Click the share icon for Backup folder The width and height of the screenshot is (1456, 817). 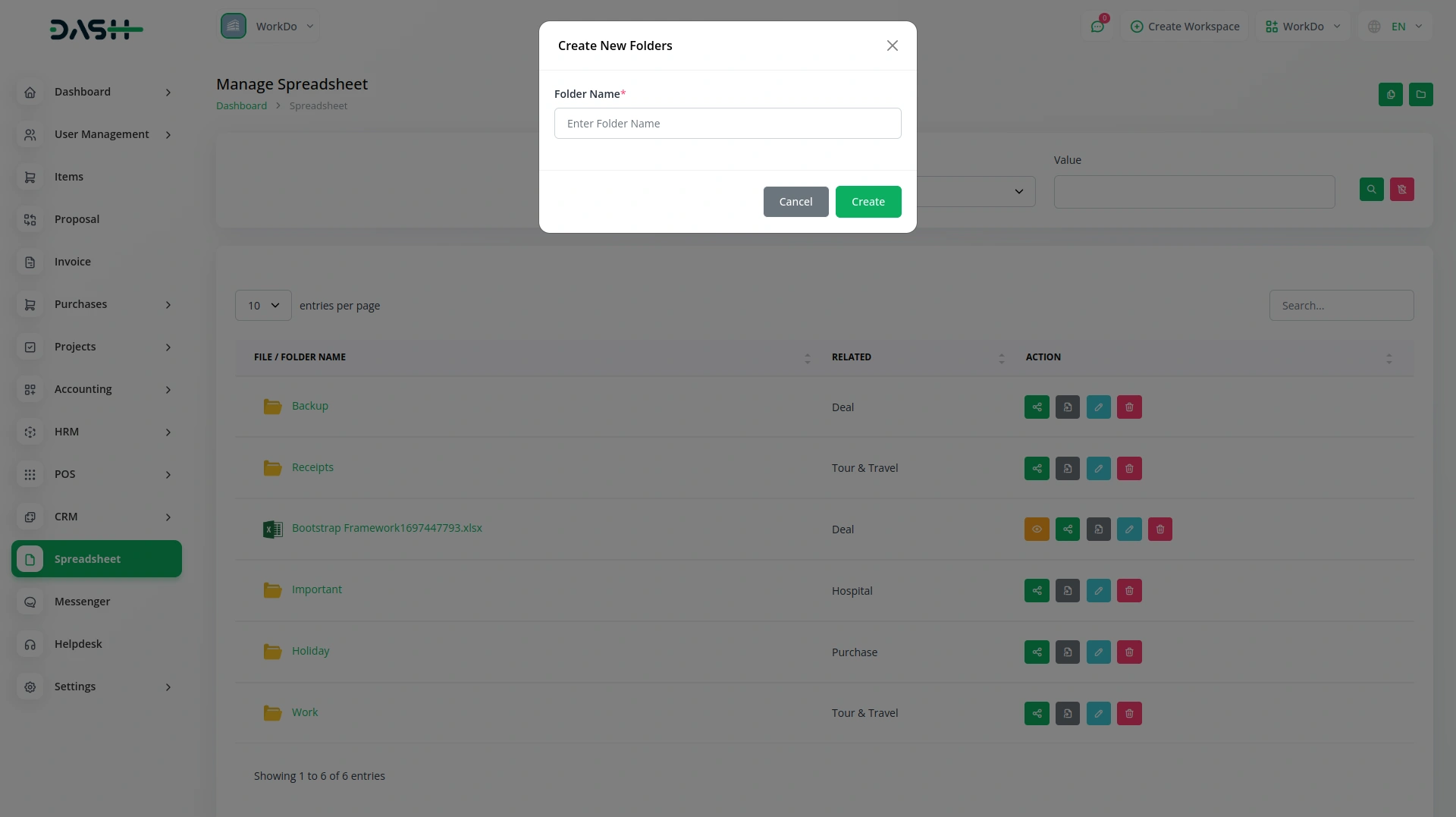coord(1037,407)
